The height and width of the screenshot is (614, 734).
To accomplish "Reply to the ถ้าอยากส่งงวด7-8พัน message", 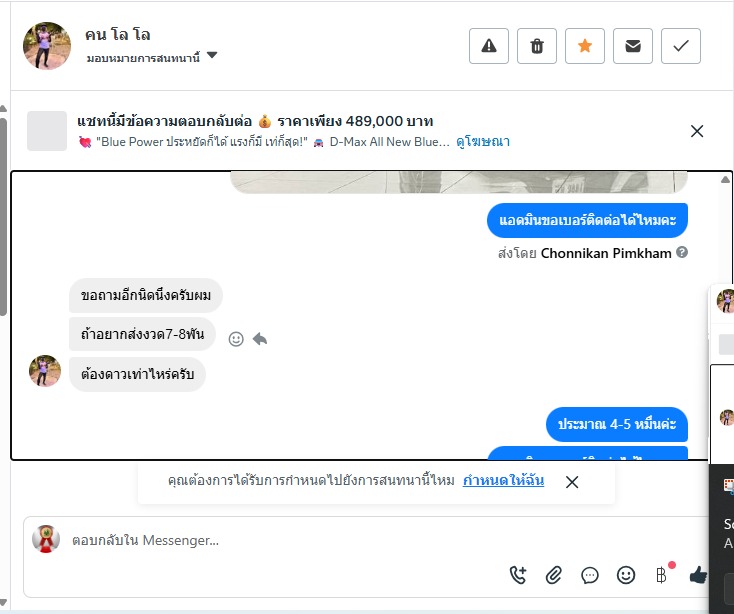I will [x=260, y=338].
